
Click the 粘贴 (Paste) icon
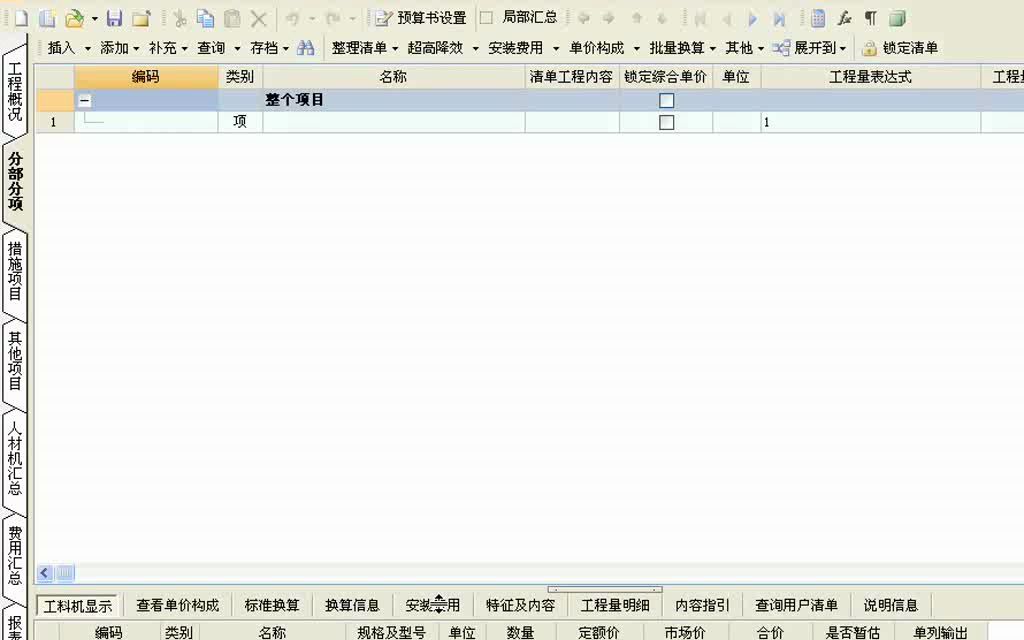(231, 17)
